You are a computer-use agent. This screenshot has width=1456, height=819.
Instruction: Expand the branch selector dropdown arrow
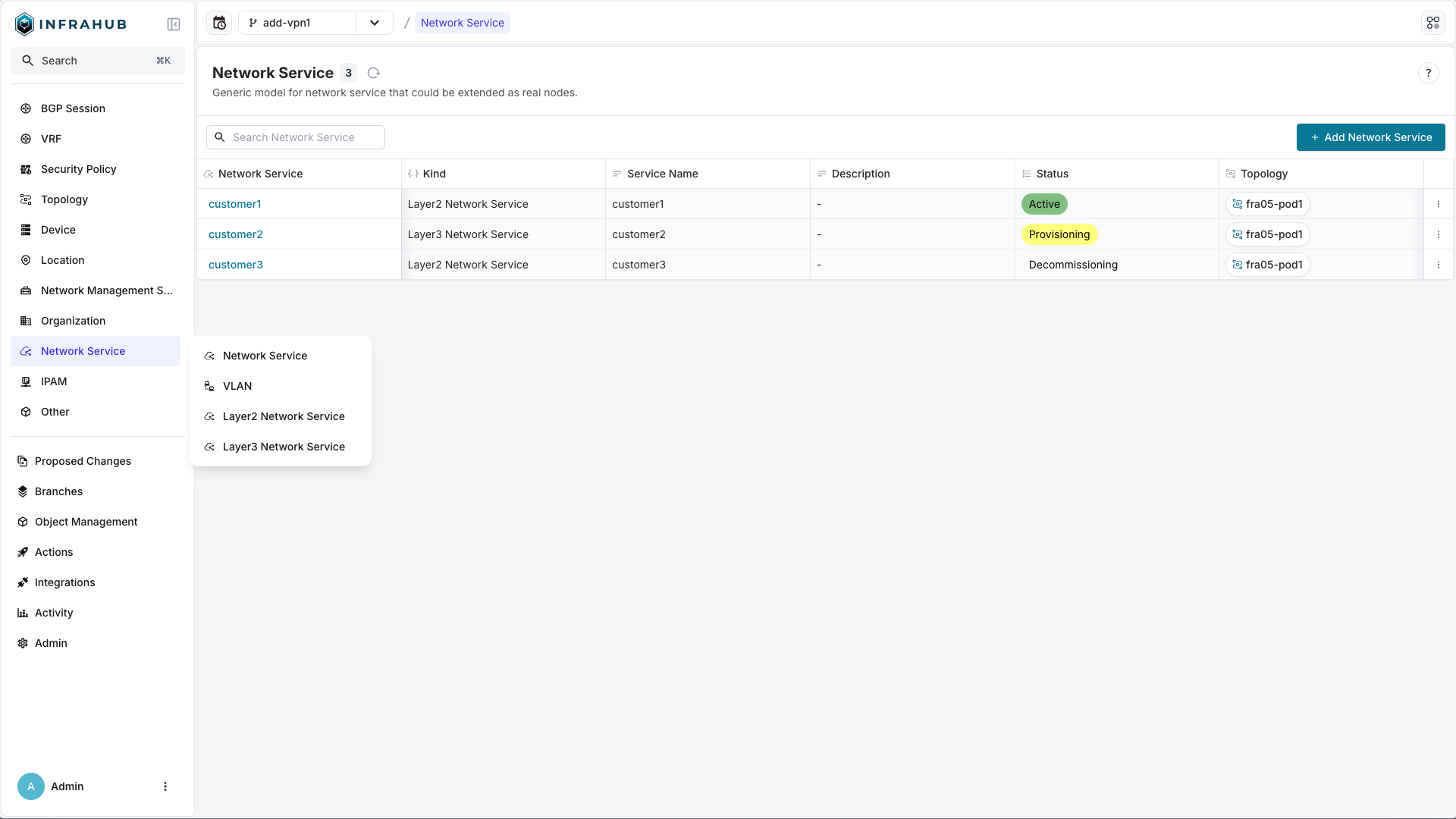[375, 23]
